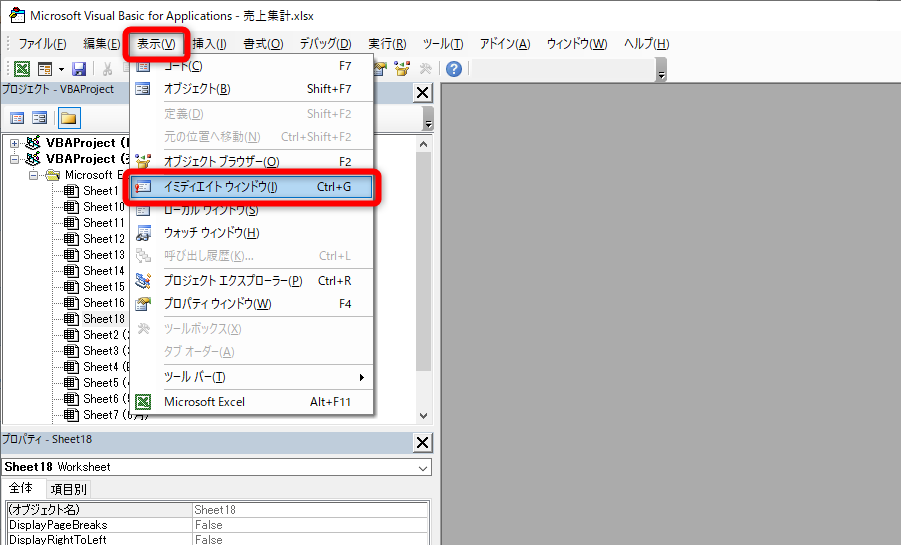Viewport: 901px width, 545px height.
Task: Open the ファイル(F) menu
Action: (x=43, y=44)
